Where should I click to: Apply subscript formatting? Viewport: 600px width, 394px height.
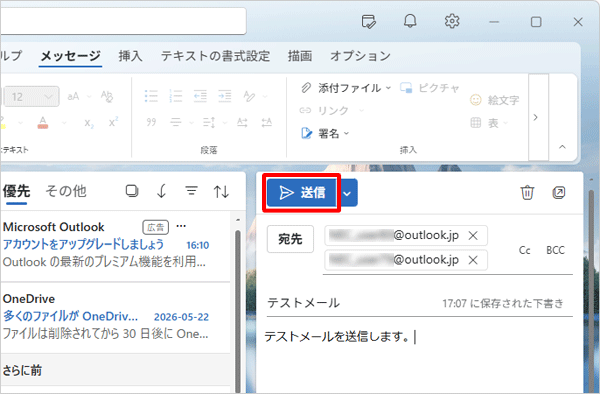[89, 123]
